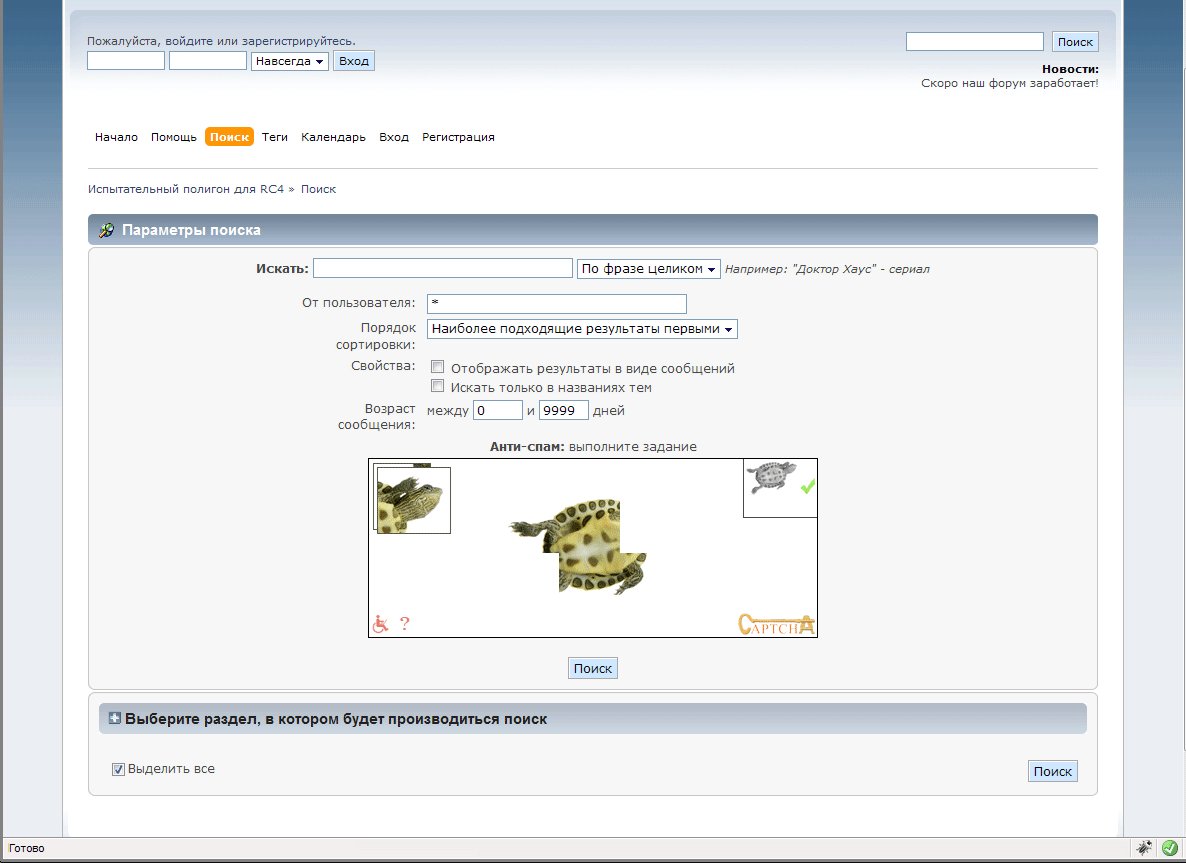Open the 'Теги' menu item
This screenshot has height=863, width=1186.
point(275,137)
